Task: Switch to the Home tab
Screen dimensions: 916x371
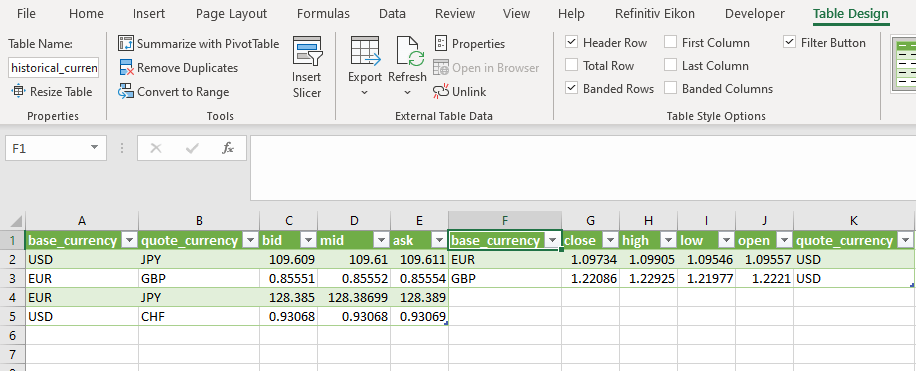Action: click(x=86, y=13)
